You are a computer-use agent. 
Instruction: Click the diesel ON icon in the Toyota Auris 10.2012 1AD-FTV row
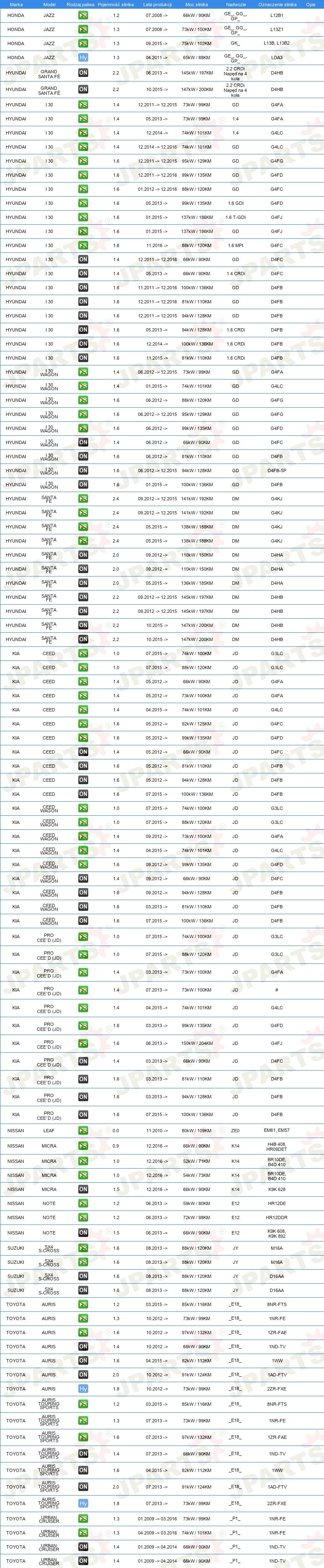coord(83,1374)
